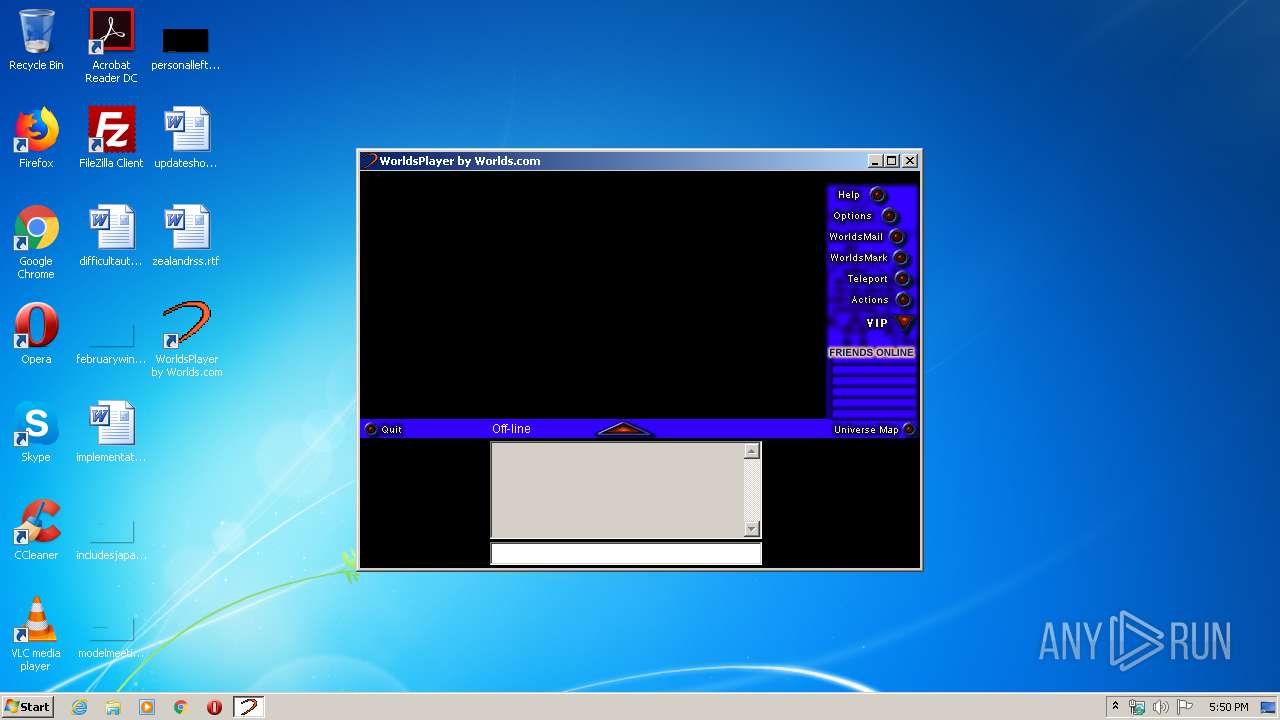Select Acrobat Reader DC desktop icon

tap(111, 46)
